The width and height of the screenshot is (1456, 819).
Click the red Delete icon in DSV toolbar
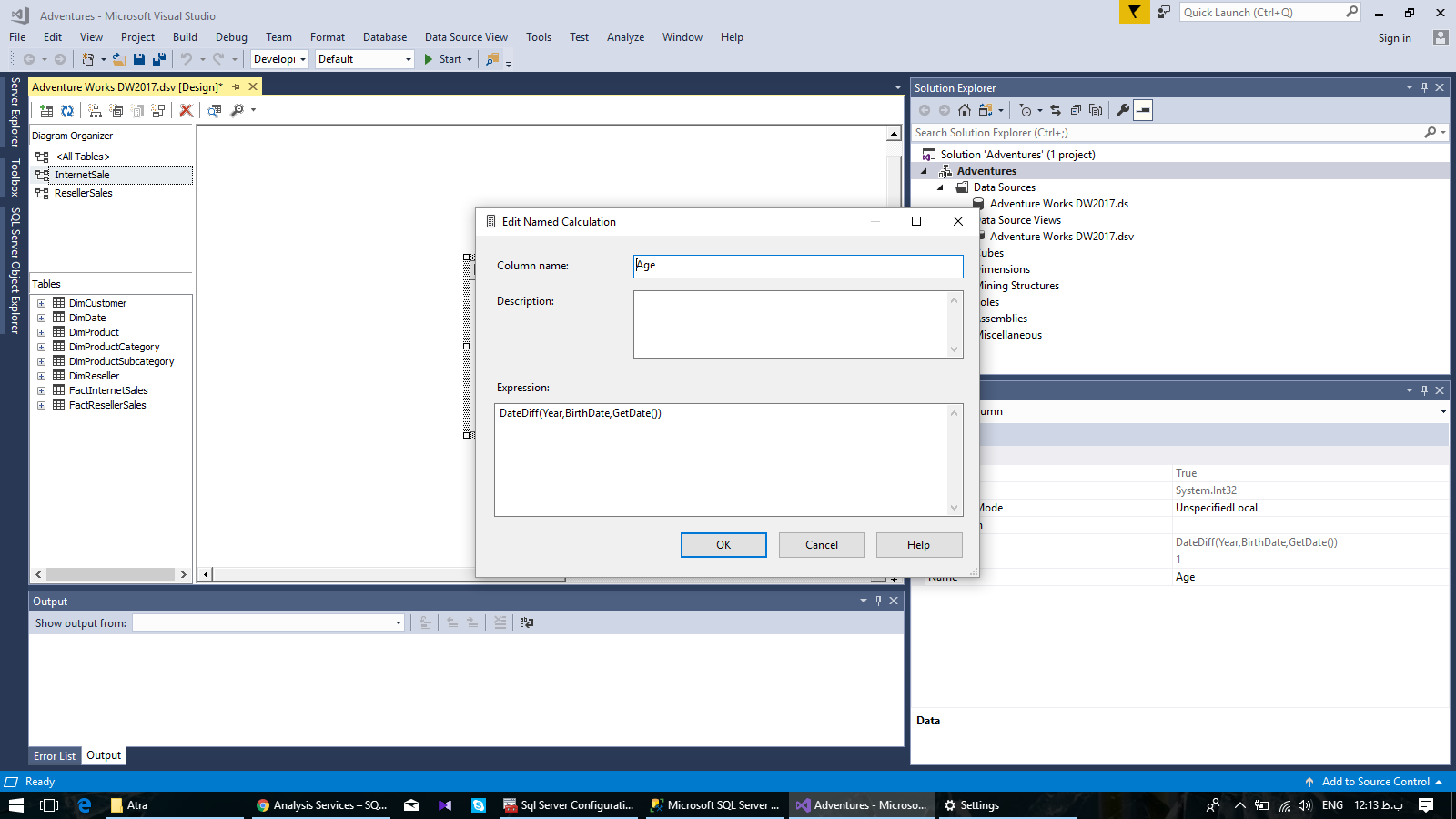tap(187, 111)
